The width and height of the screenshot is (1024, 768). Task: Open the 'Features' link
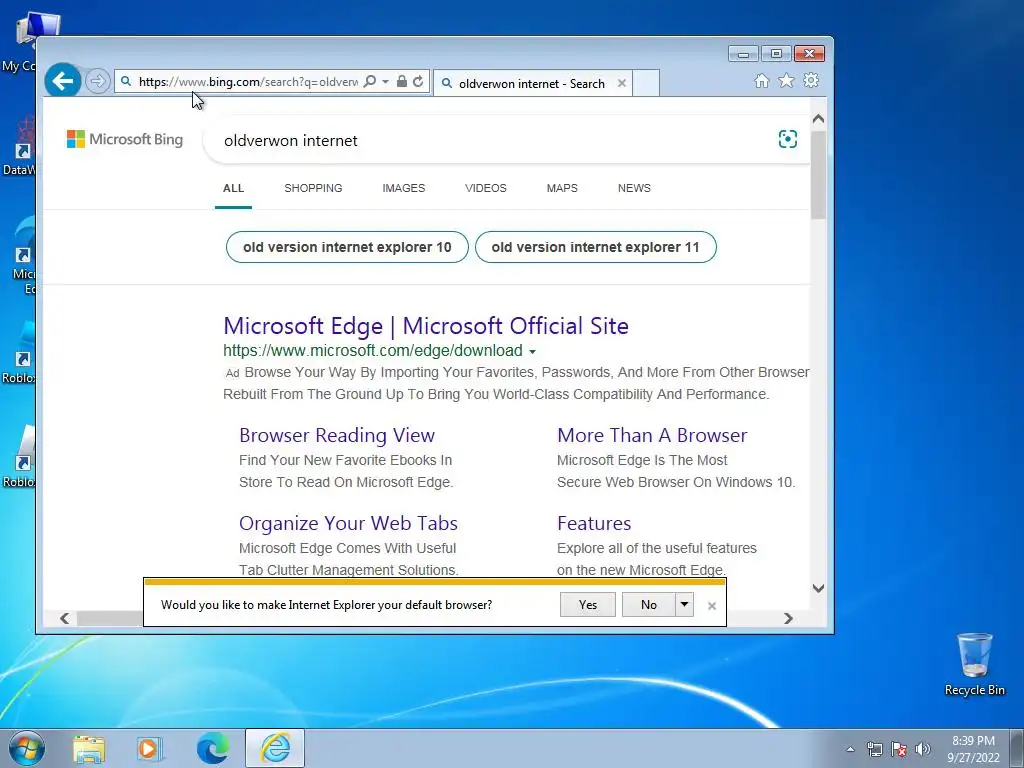[x=594, y=524]
